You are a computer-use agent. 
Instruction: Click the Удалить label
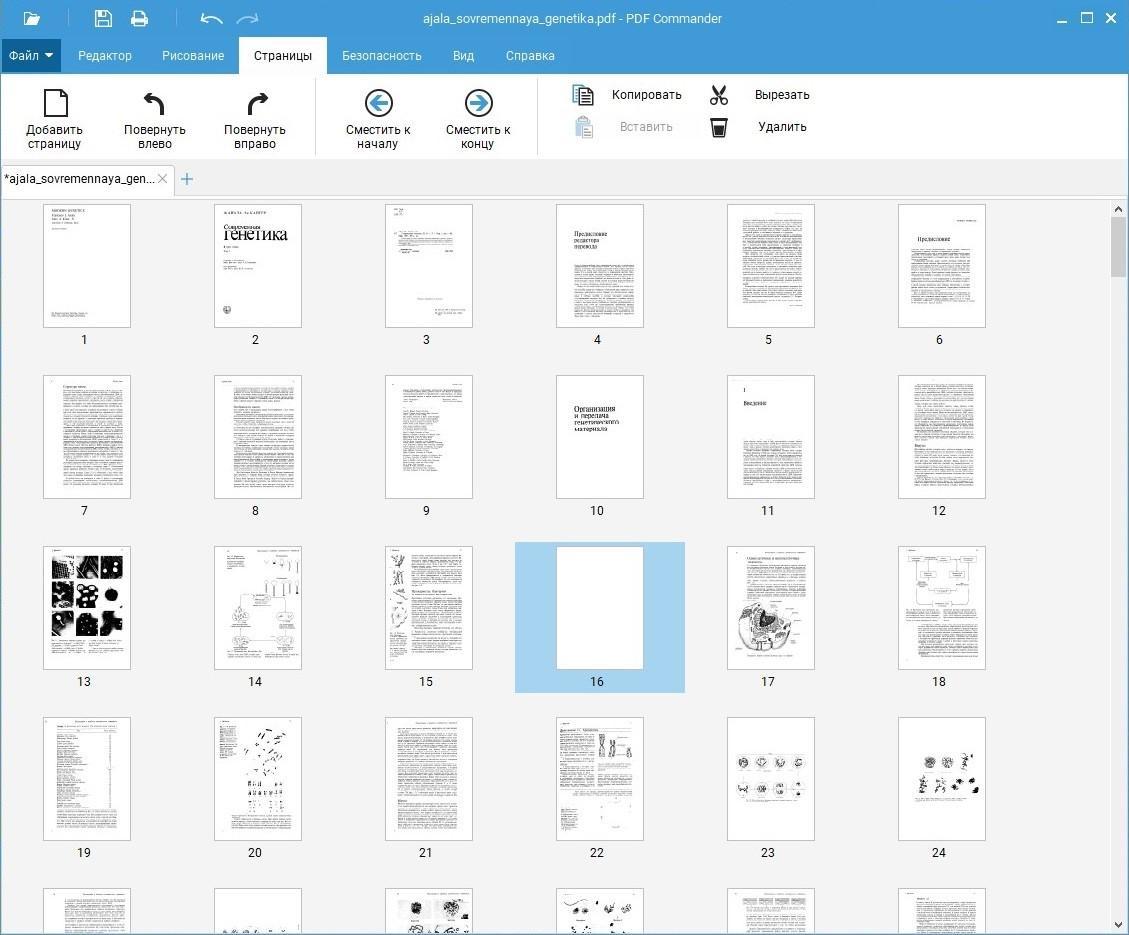coord(782,127)
